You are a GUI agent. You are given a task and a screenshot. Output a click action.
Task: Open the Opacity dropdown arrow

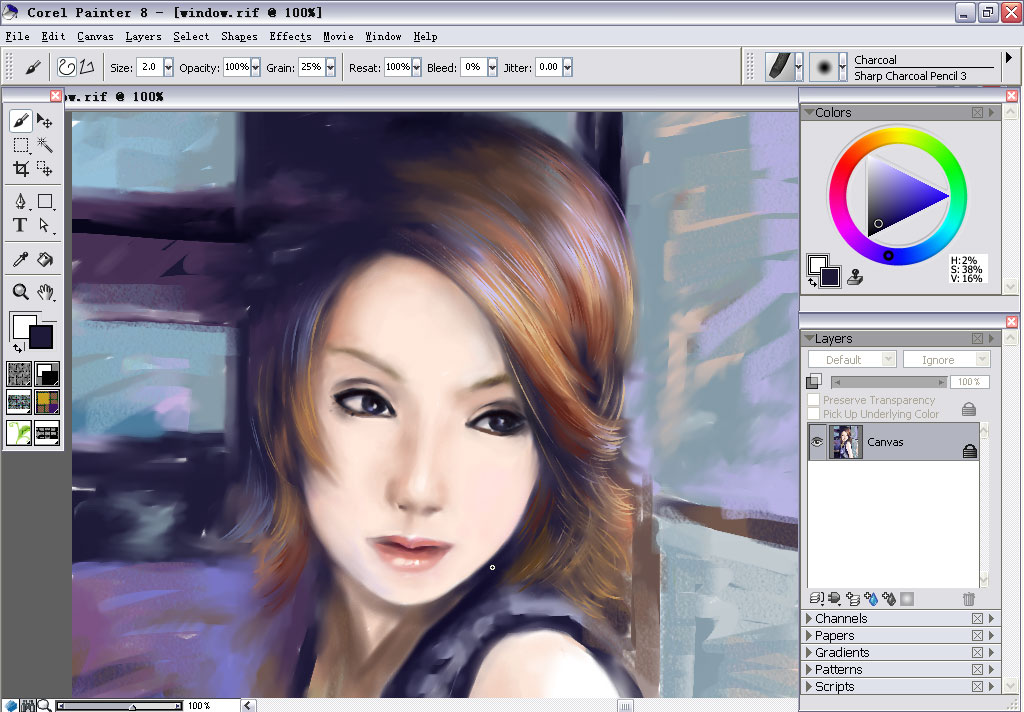pos(255,67)
